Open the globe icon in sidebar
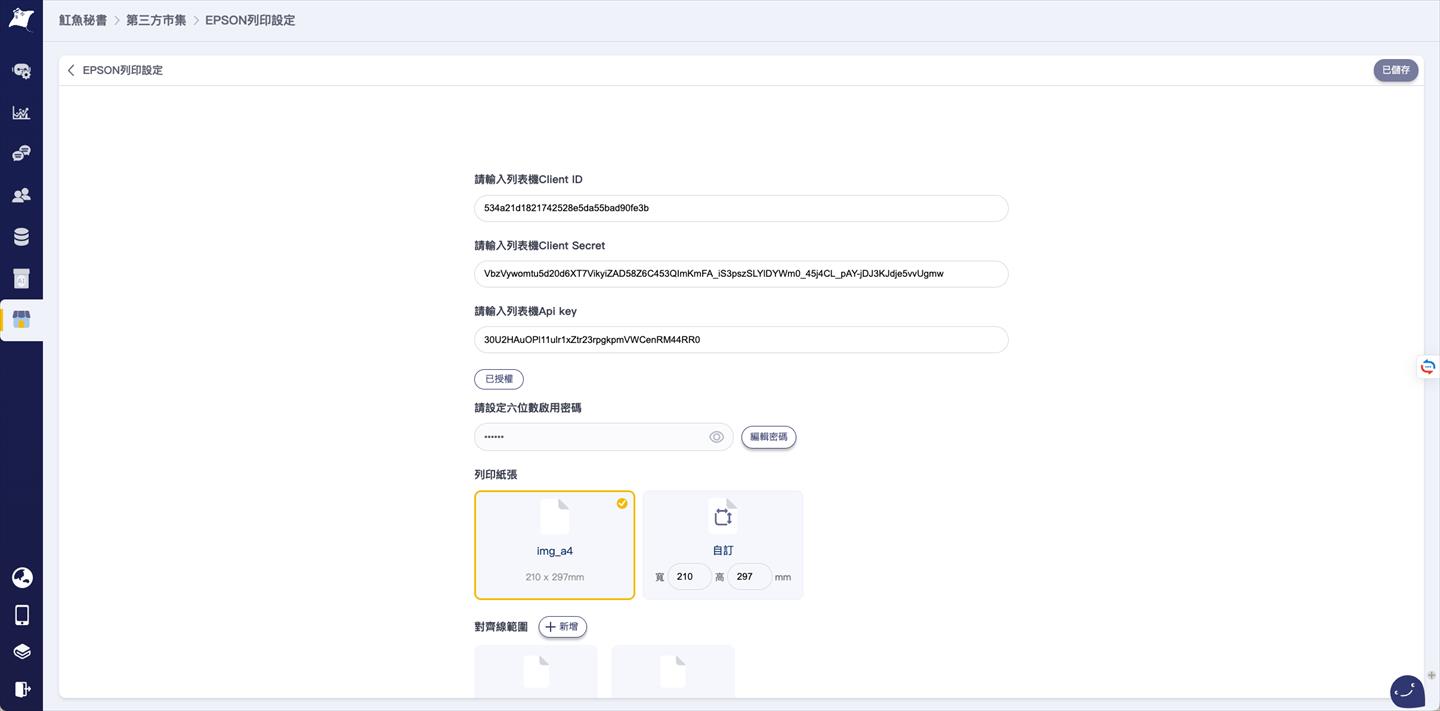 (x=22, y=578)
